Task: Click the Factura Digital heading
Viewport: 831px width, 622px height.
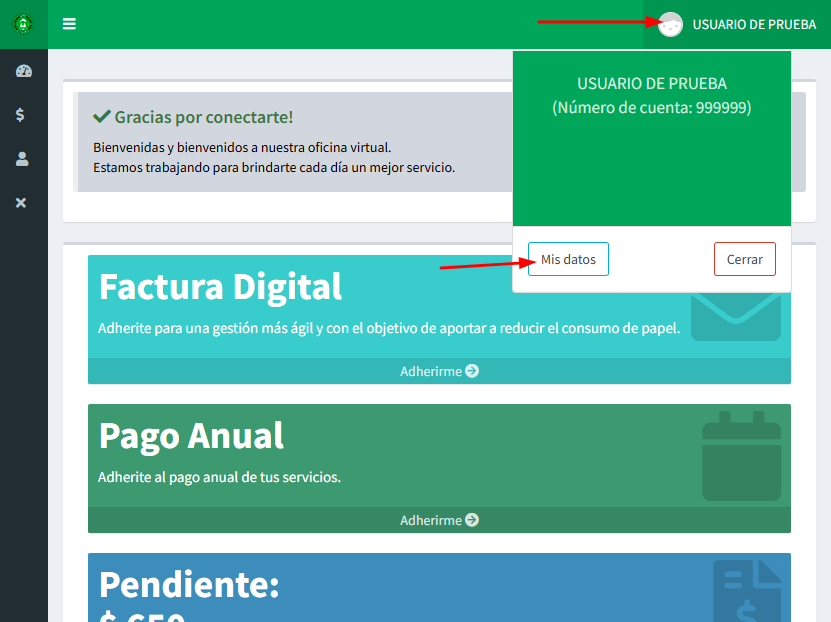Action: 220,287
